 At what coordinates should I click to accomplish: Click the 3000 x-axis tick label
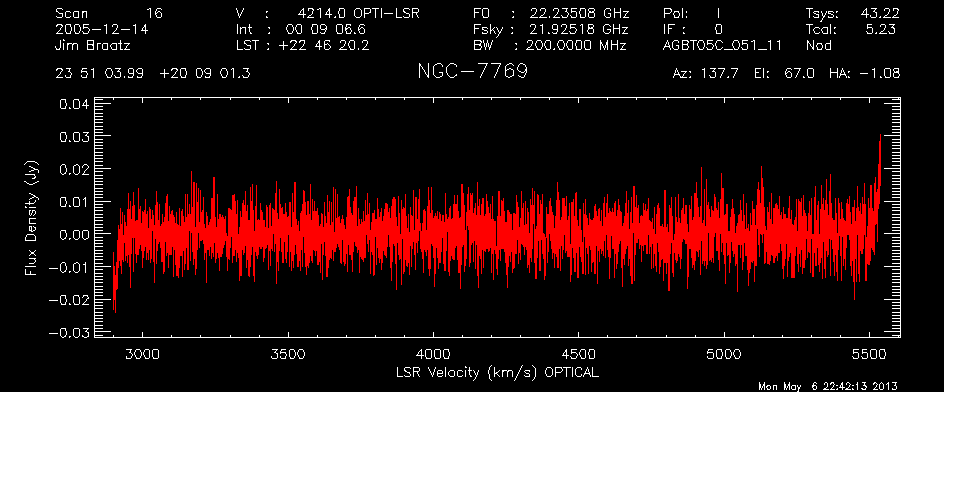click(x=142, y=354)
